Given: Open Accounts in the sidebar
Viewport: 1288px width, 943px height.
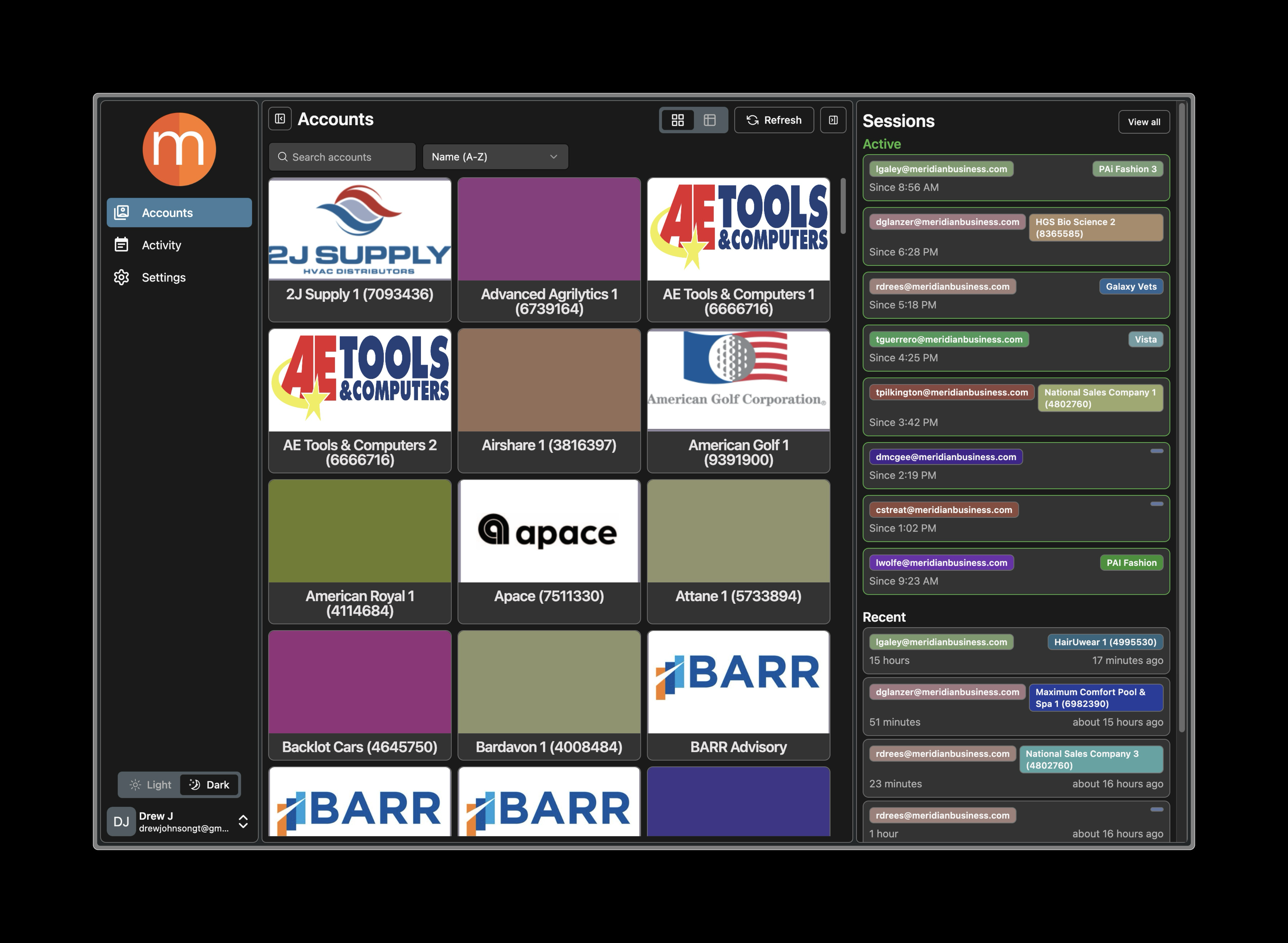Looking at the screenshot, I should (179, 212).
